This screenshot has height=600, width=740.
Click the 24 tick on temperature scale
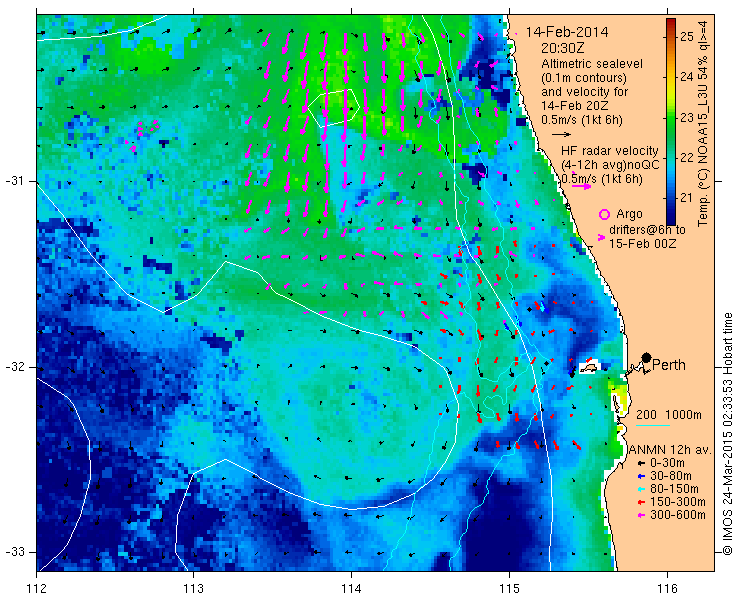(687, 76)
